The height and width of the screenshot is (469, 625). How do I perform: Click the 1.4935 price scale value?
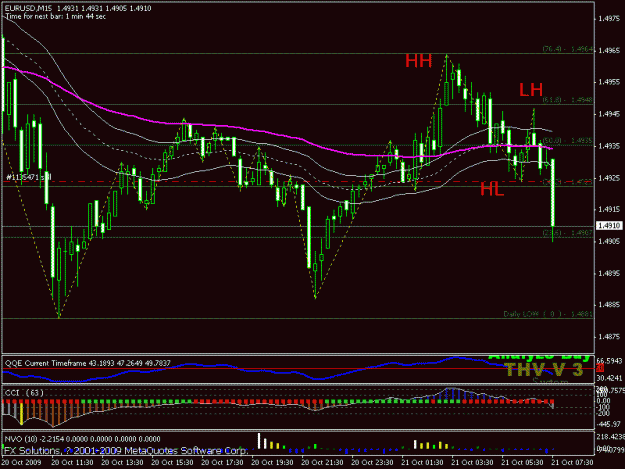point(609,146)
